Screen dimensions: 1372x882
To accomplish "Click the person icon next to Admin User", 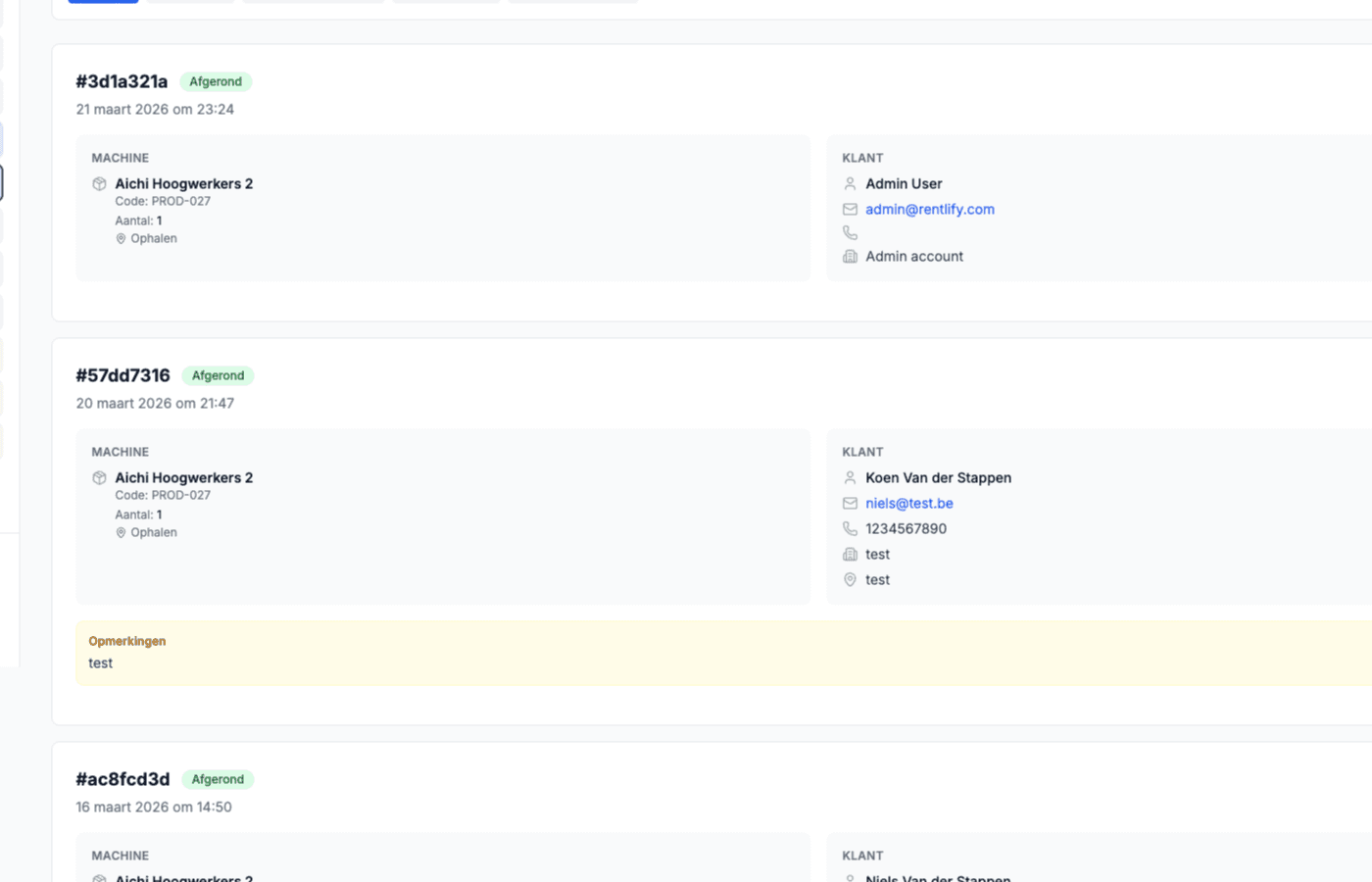I will [x=850, y=184].
